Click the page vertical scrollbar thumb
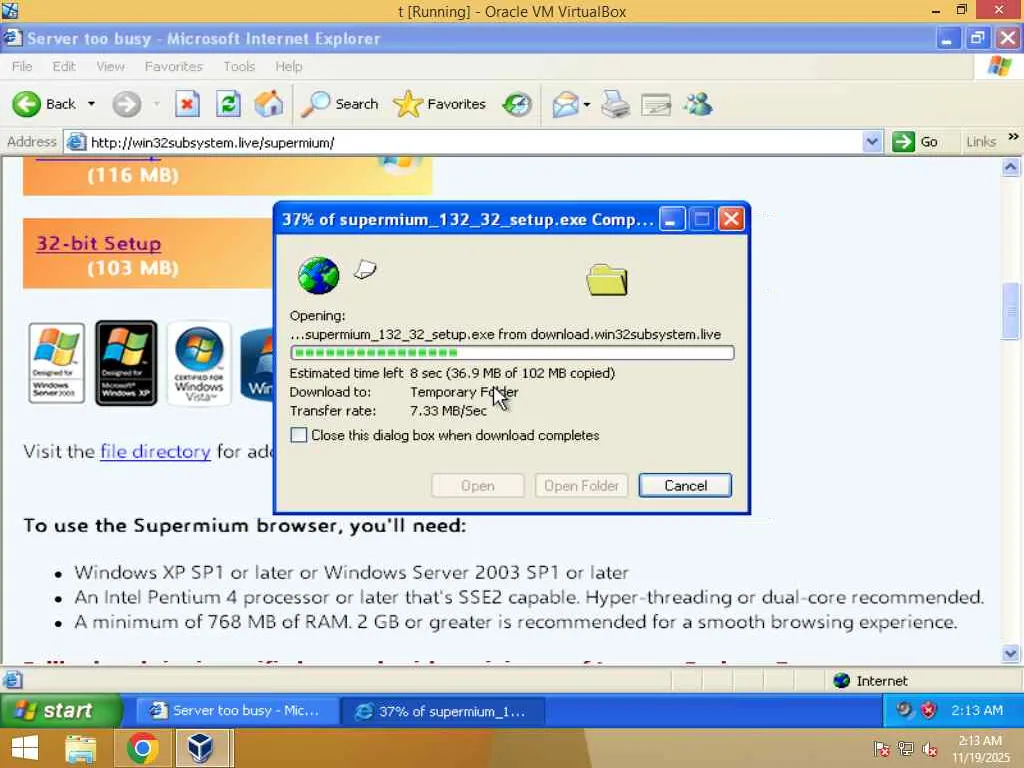Screen dimensions: 1024x768 (1011, 312)
